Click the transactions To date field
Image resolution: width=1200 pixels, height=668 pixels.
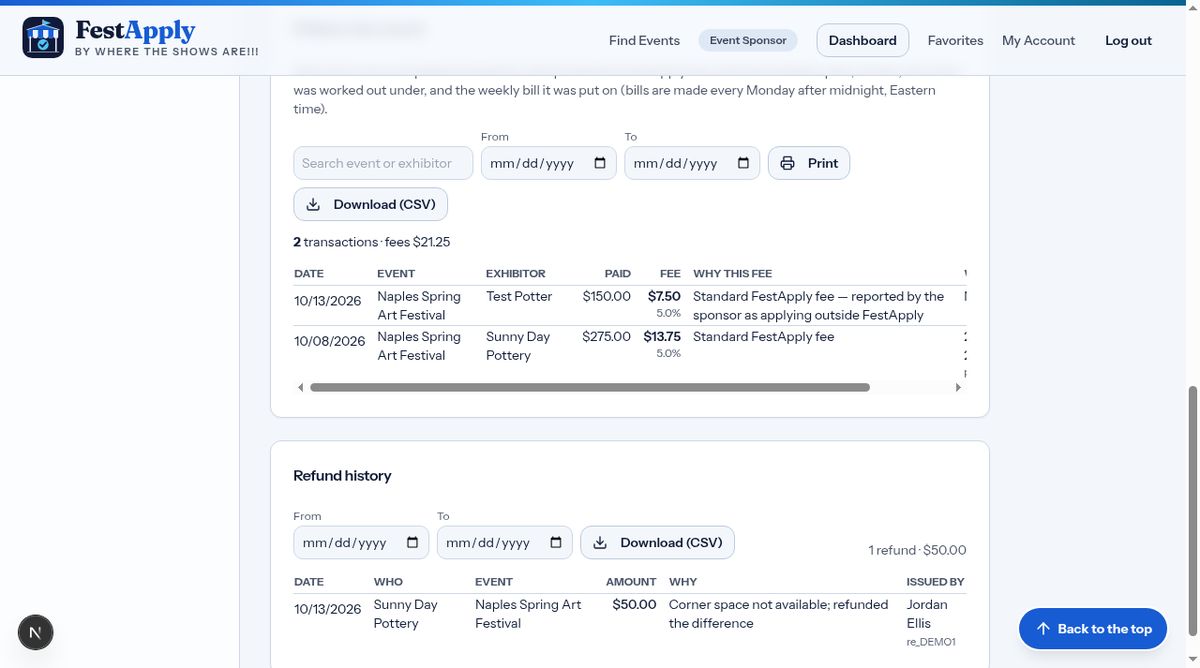coord(692,163)
